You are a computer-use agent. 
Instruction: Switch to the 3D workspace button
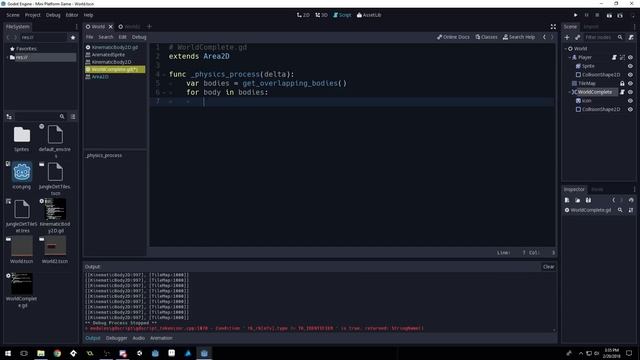(x=321, y=15)
